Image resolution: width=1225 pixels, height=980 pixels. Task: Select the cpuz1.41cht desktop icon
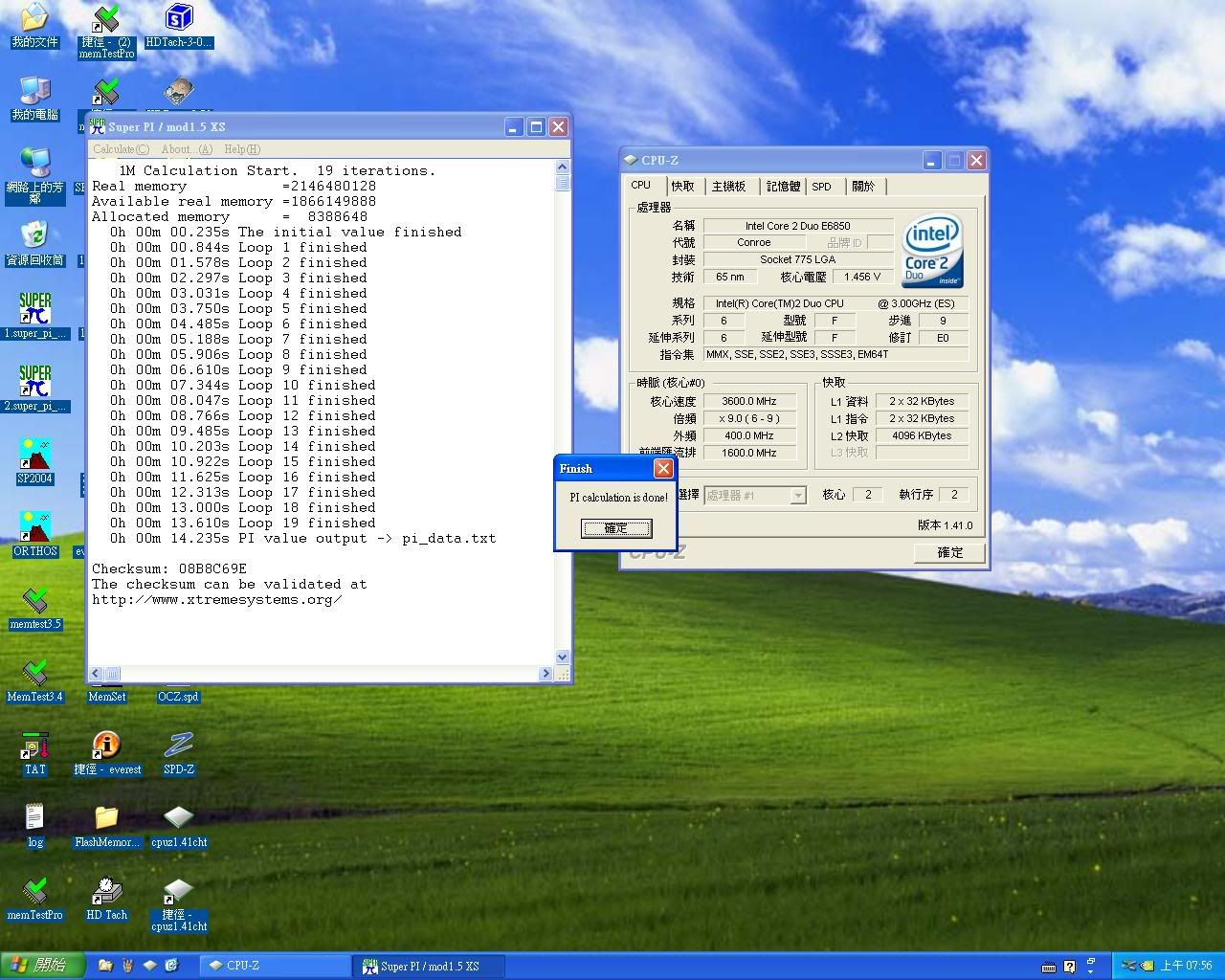point(179,826)
